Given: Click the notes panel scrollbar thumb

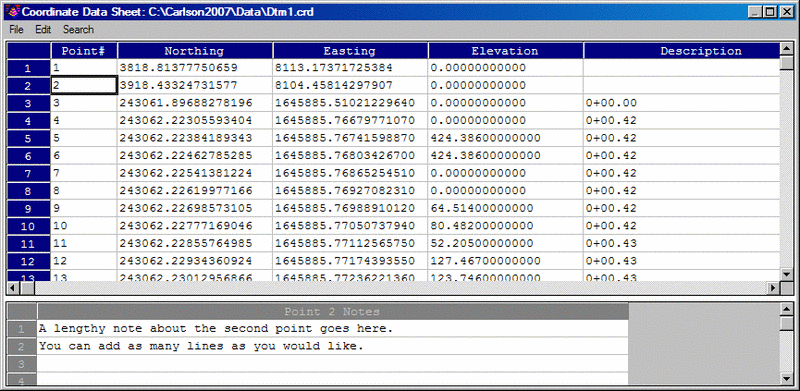Looking at the screenshot, I should pyautogui.click(x=787, y=323).
